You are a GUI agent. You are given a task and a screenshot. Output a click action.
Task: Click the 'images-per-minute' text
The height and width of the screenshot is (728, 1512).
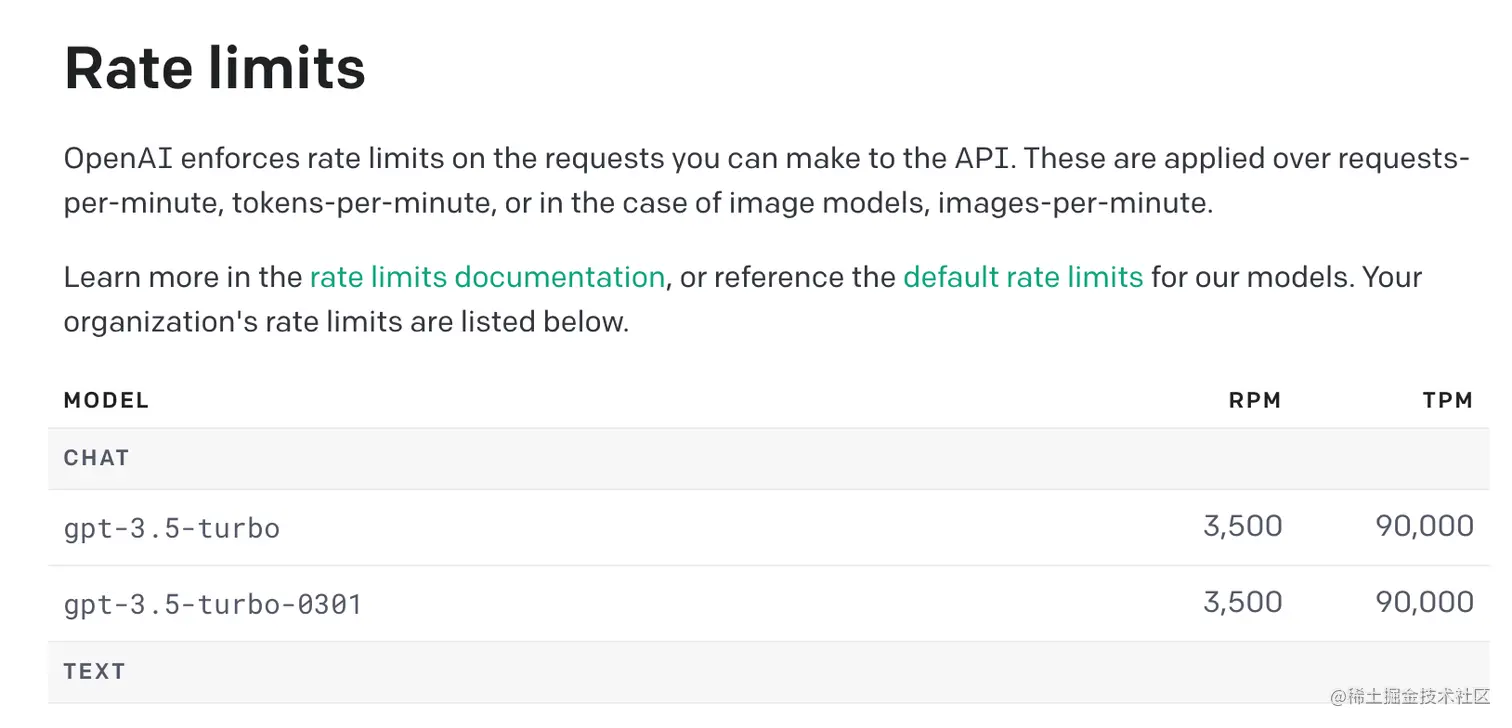[x=1074, y=203]
